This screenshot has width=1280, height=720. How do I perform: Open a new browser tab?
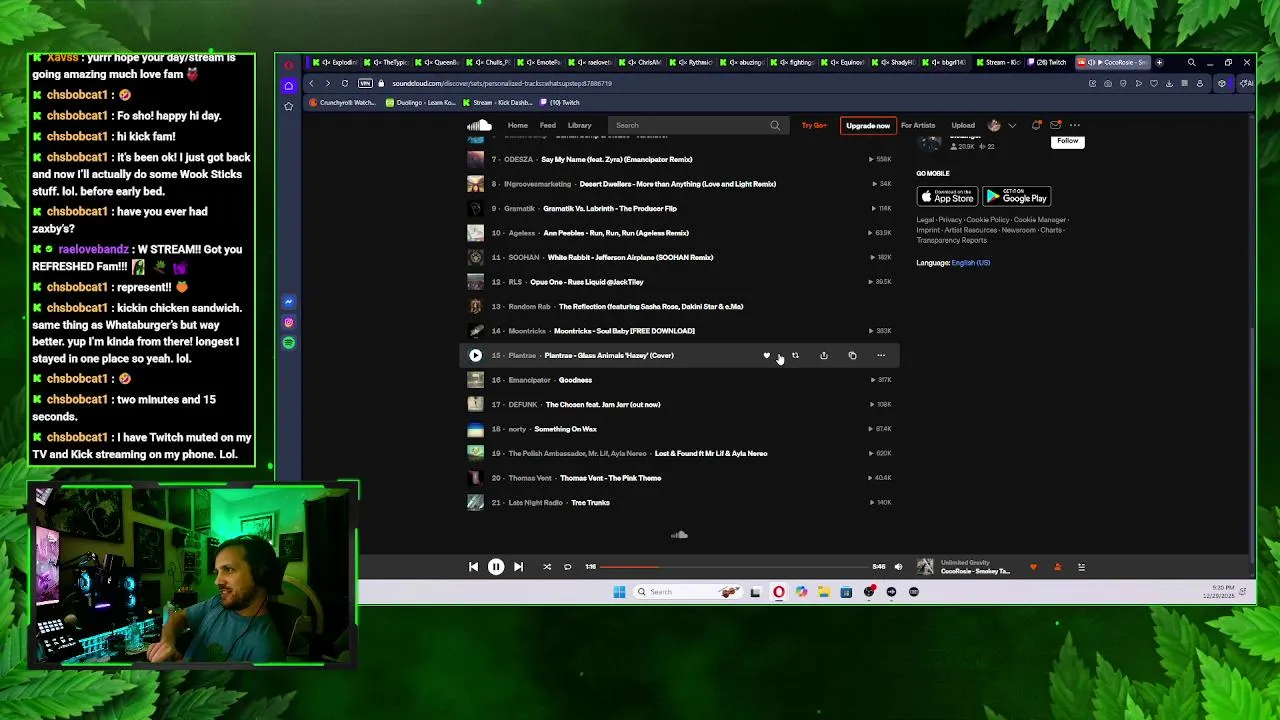point(1159,62)
